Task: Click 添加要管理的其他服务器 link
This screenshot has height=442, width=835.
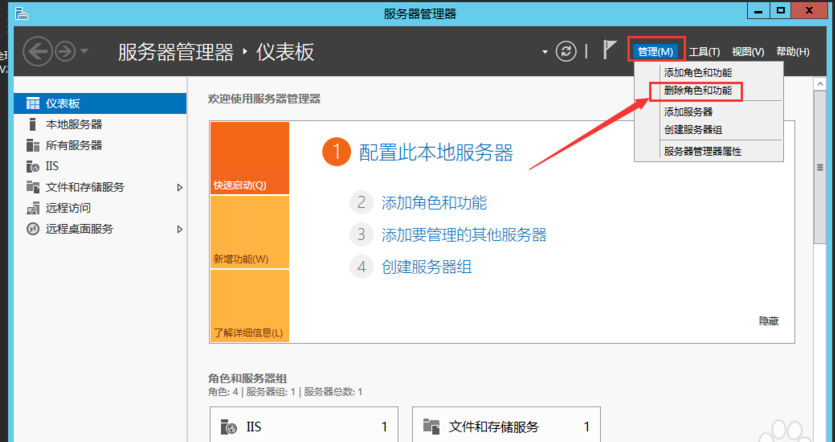Action: point(464,234)
